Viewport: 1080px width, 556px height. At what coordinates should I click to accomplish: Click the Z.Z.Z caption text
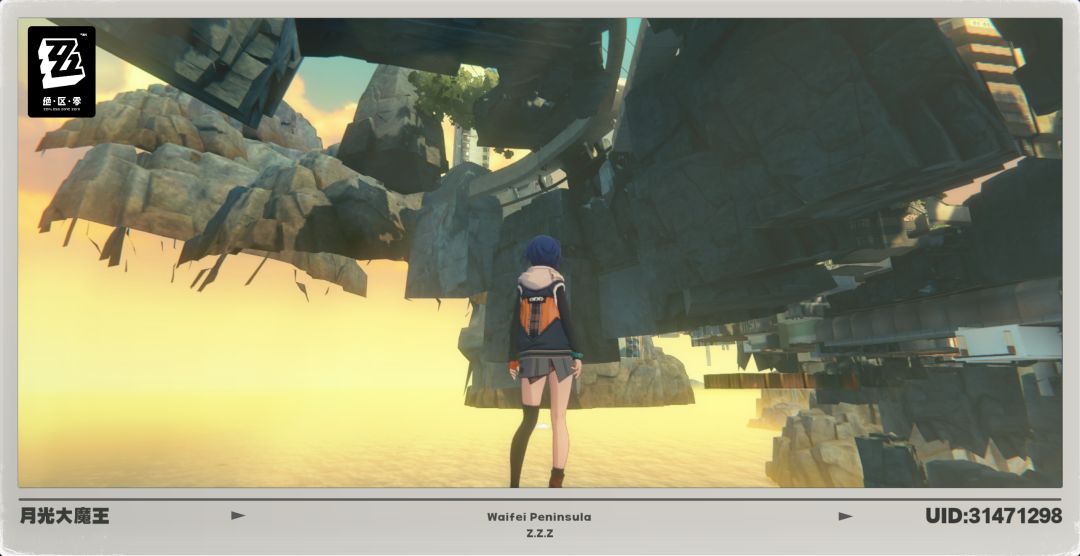pyautogui.click(x=539, y=533)
